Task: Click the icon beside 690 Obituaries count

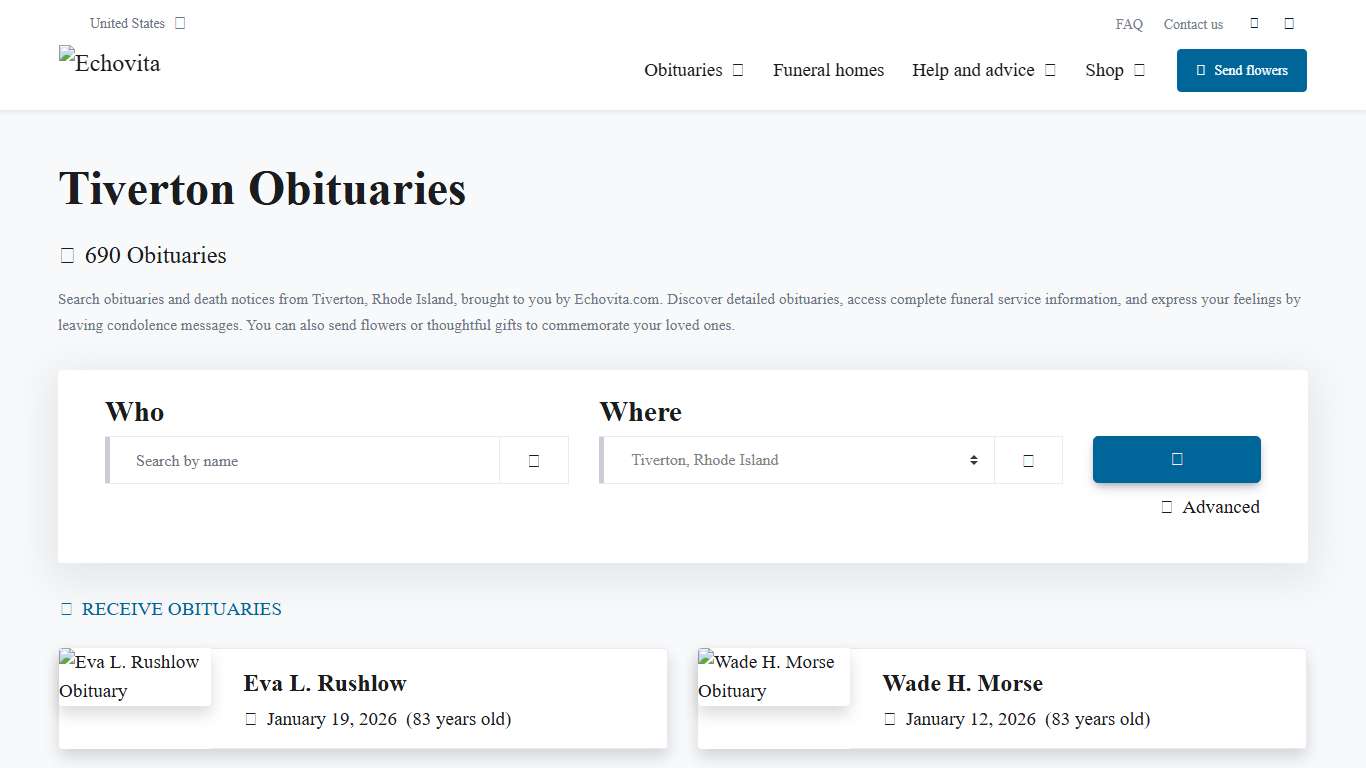Action: 67,255
